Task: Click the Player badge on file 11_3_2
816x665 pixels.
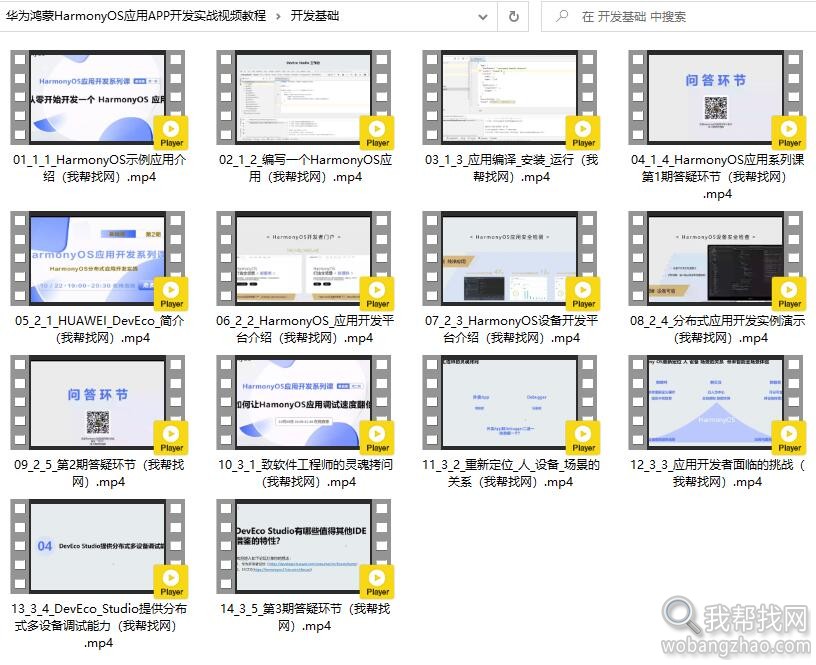Action: click(583, 439)
